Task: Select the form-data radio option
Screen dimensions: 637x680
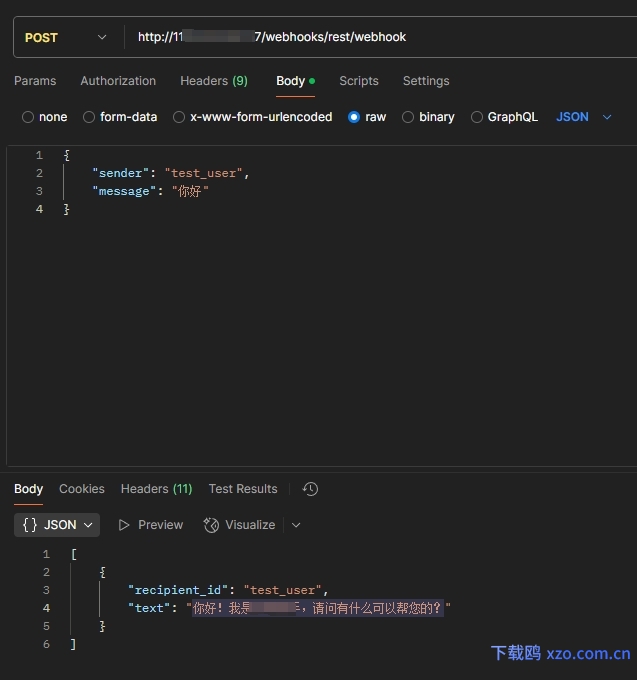Action: [x=89, y=117]
